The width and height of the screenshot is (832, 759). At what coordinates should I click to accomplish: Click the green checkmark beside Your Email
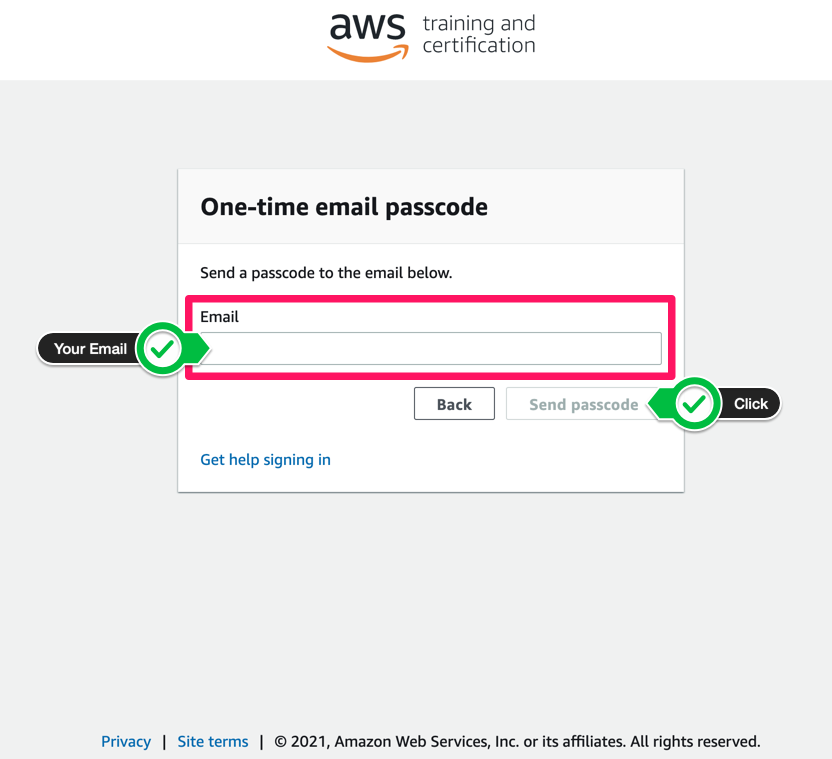(x=163, y=349)
